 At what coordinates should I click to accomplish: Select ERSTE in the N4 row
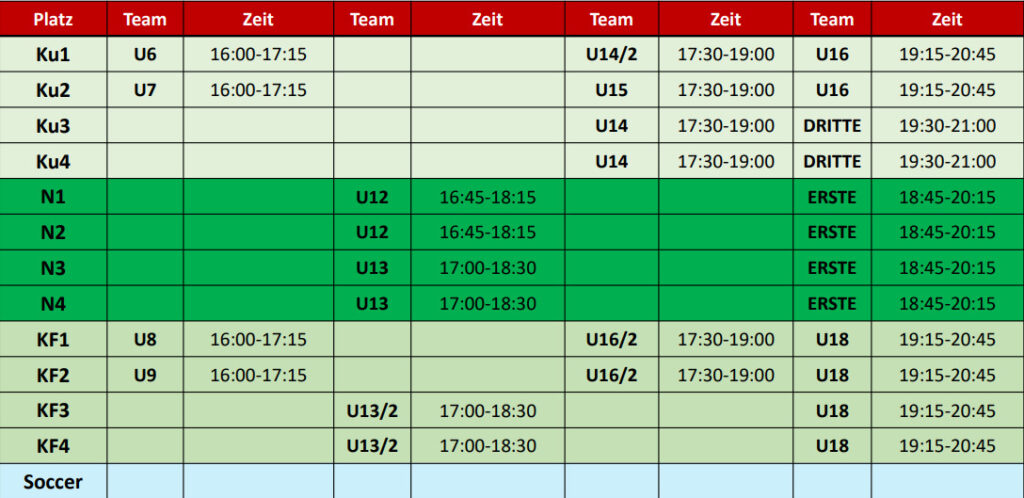tap(832, 303)
